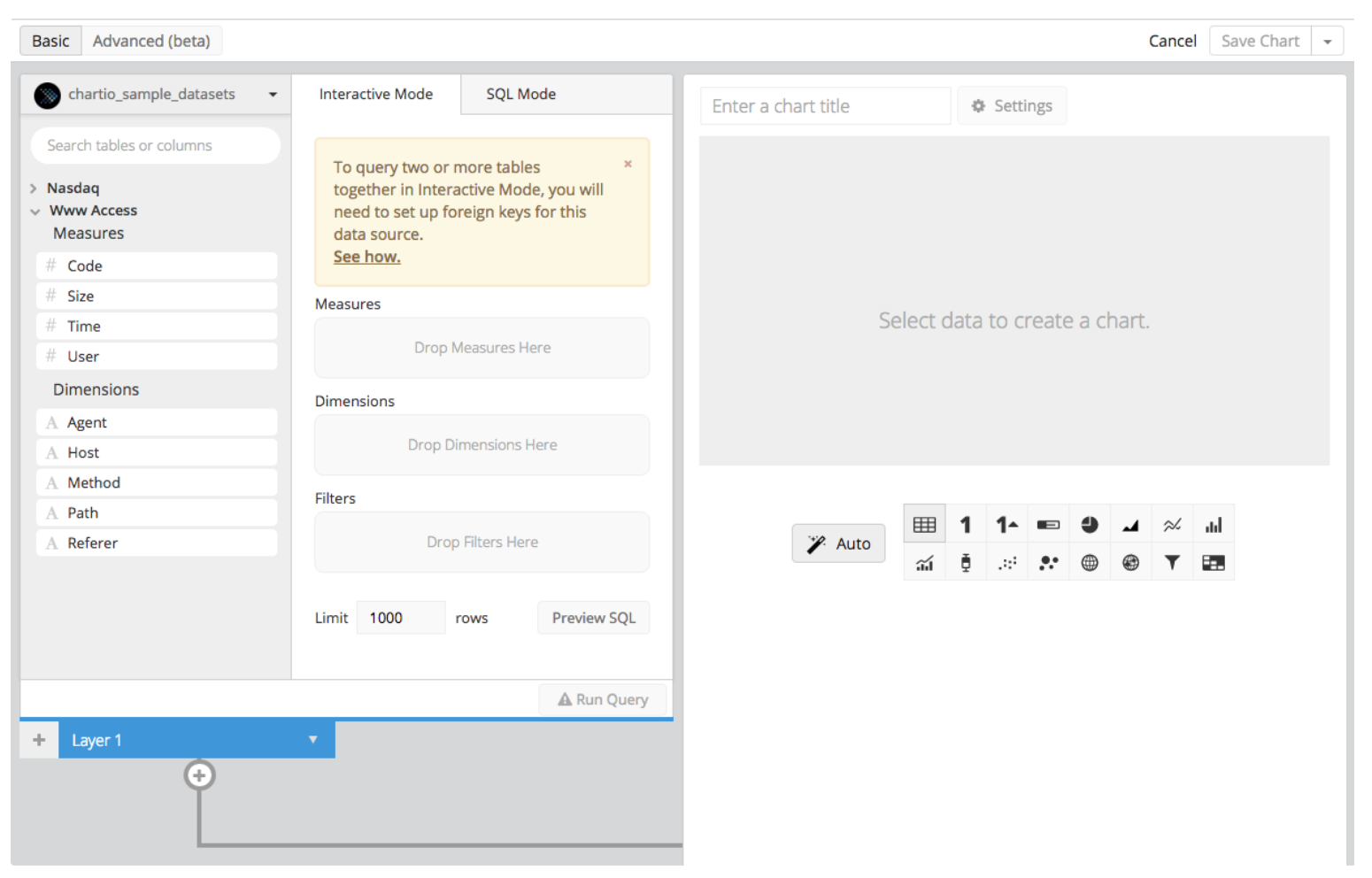Screen dimensions: 1372x878
Task: Switch to the SQL Mode tab
Action: point(520,95)
